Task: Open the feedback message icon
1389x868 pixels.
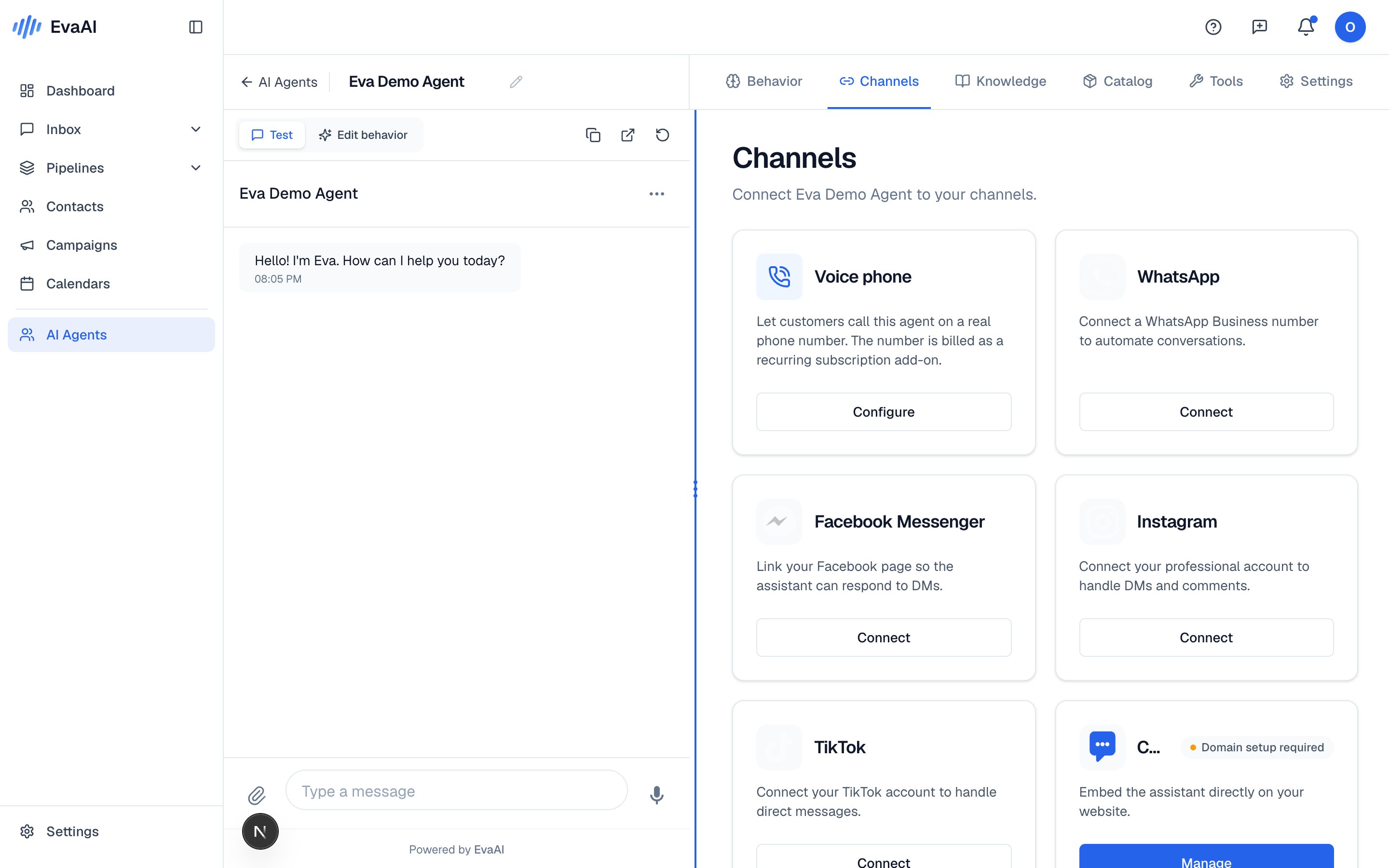Action: click(1259, 27)
